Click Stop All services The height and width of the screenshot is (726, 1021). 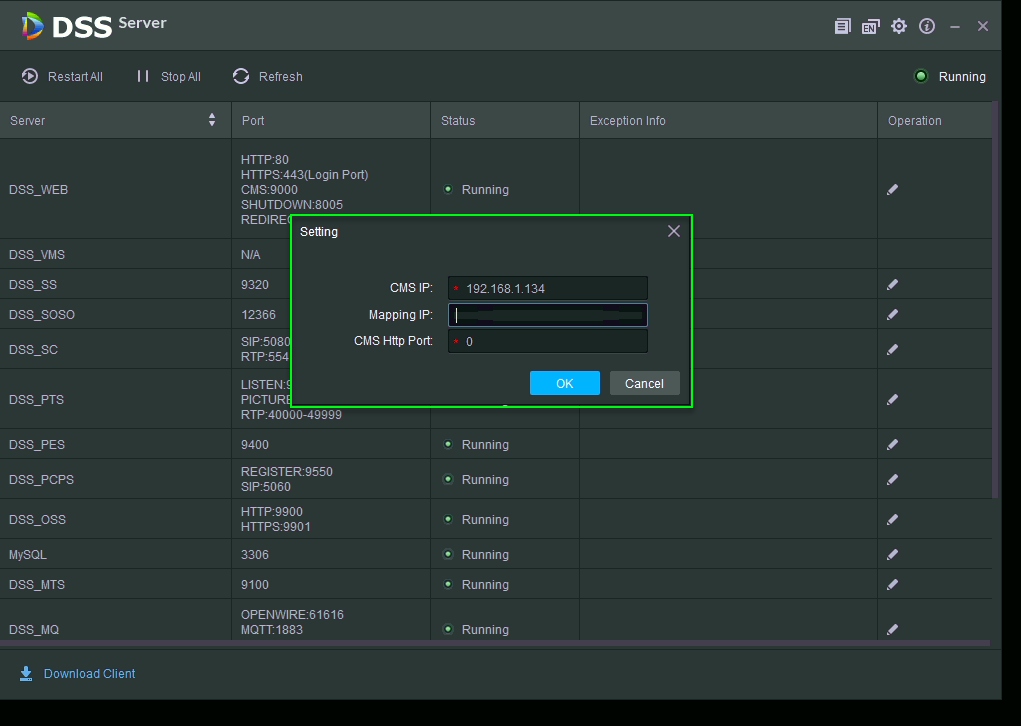click(x=169, y=77)
